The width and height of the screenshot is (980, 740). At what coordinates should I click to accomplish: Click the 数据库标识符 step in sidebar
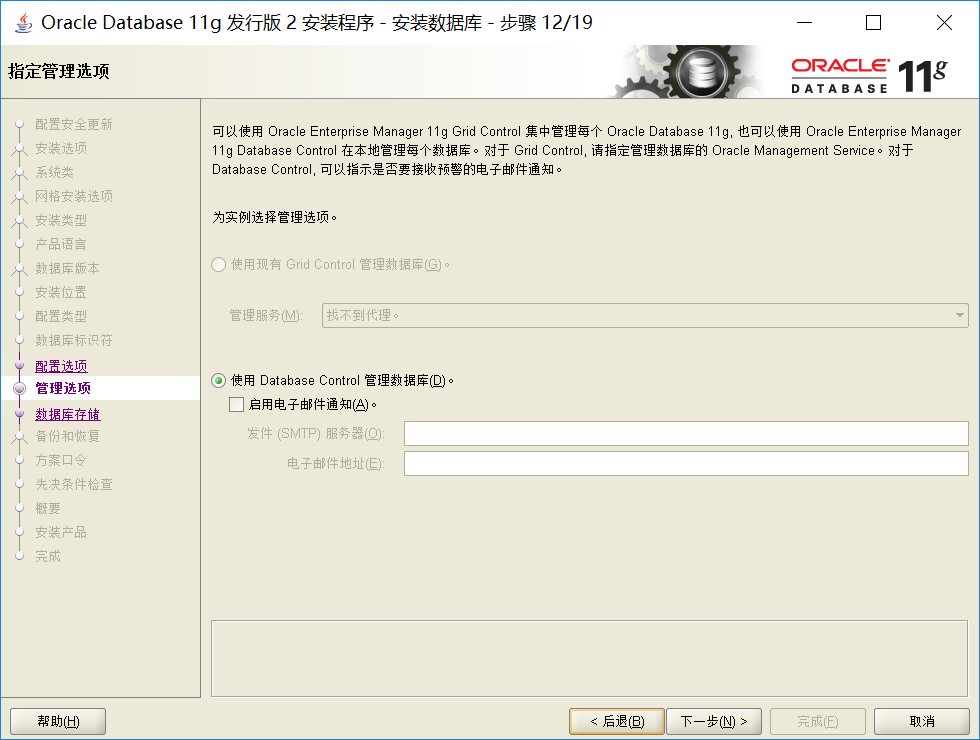click(x=74, y=340)
